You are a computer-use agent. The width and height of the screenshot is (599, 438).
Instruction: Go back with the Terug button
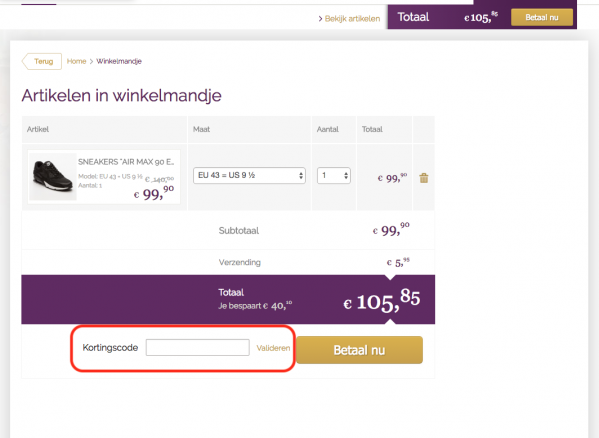tap(42, 61)
